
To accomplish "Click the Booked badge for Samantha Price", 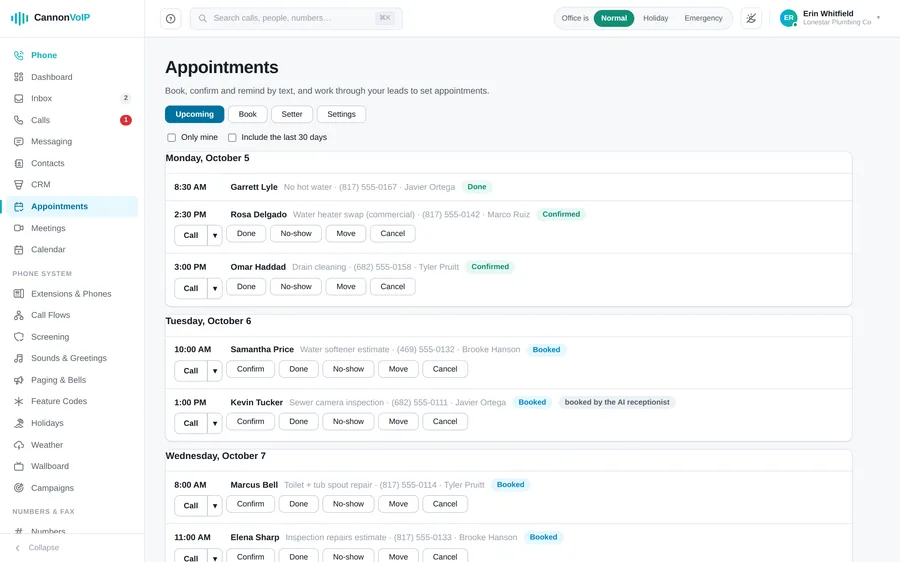I will point(546,350).
